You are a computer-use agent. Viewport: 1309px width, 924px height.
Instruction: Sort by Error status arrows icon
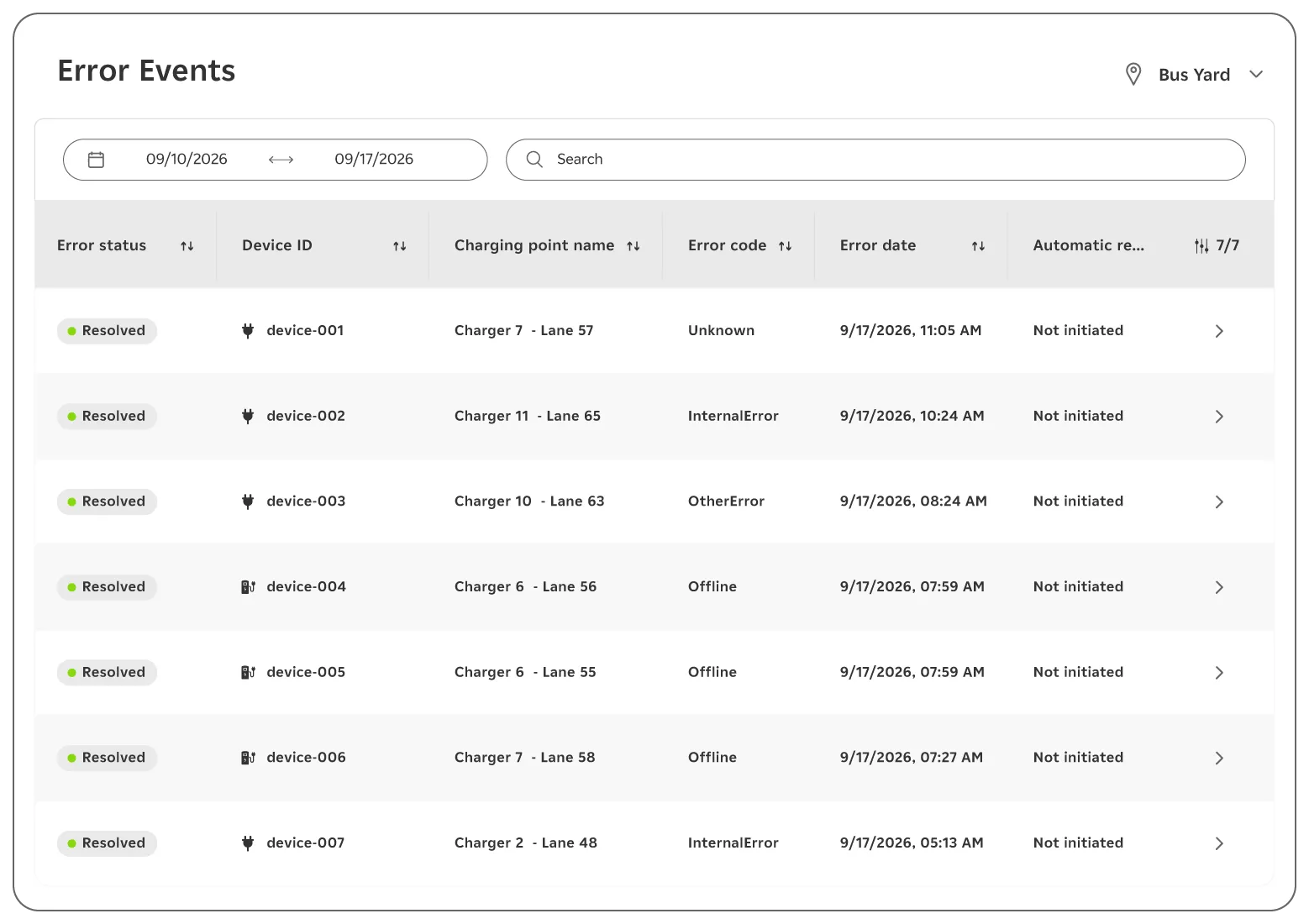[187, 246]
